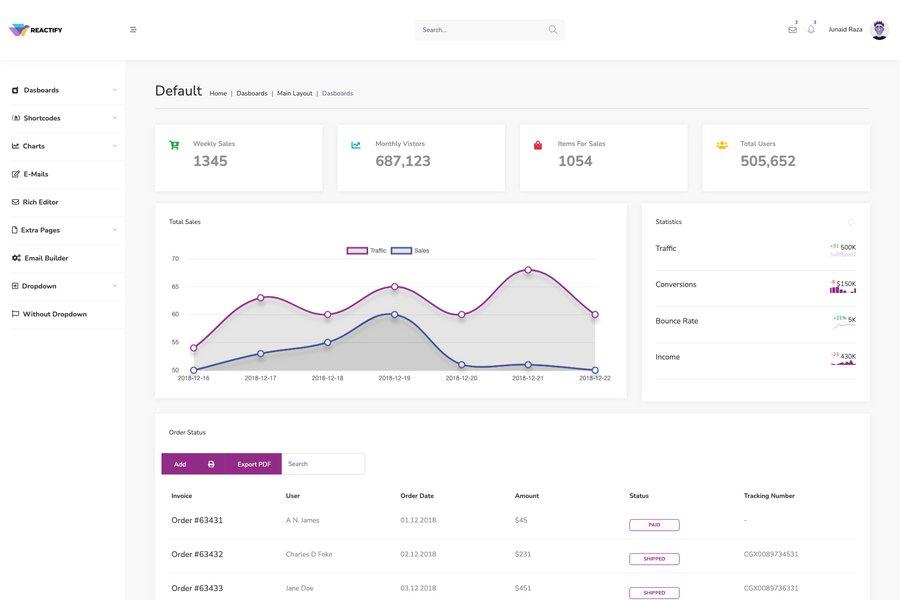The height and width of the screenshot is (600, 900).
Task: Open the Home breadcrumb link
Action: pyautogui.click(x=216, y=91)
